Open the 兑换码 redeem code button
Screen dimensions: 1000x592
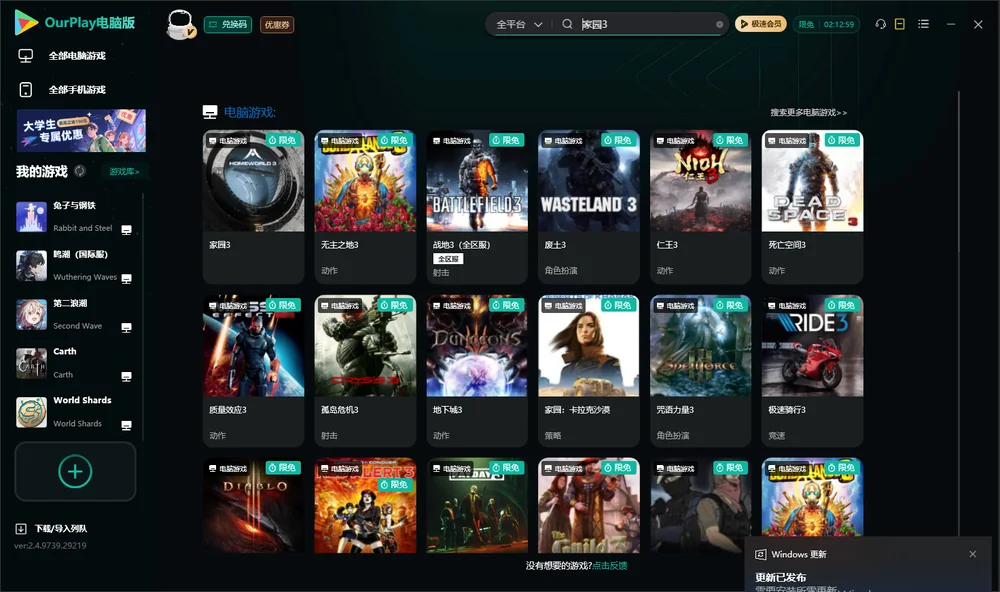[228, 24]
